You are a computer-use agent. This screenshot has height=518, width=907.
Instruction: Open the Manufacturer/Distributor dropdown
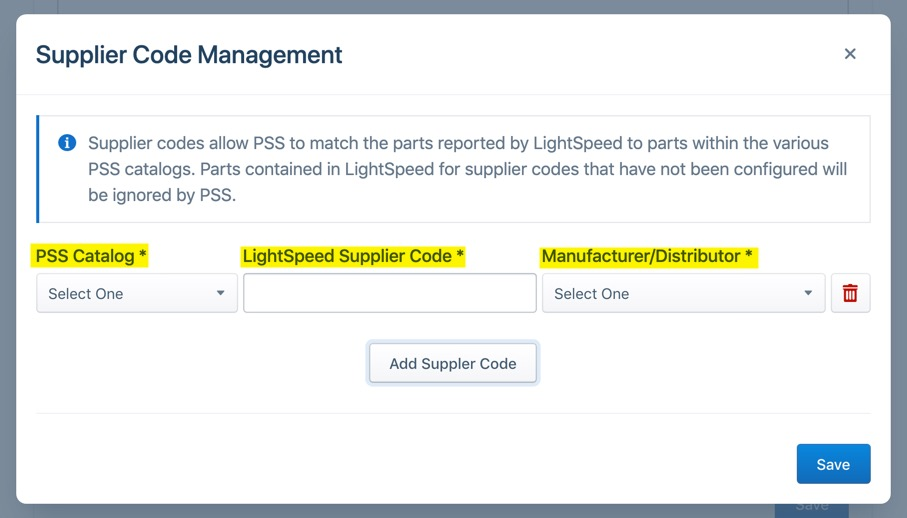(x=683, y=293)
